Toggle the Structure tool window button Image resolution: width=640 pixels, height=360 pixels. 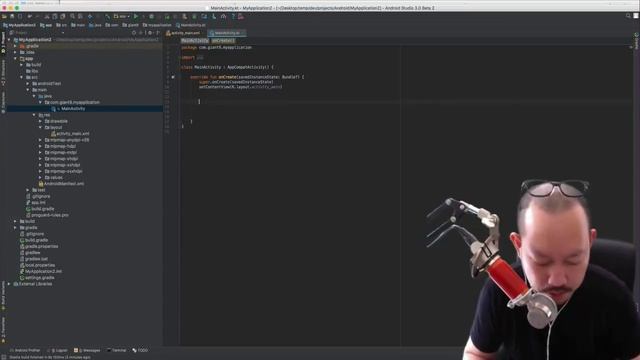(3, 73)
